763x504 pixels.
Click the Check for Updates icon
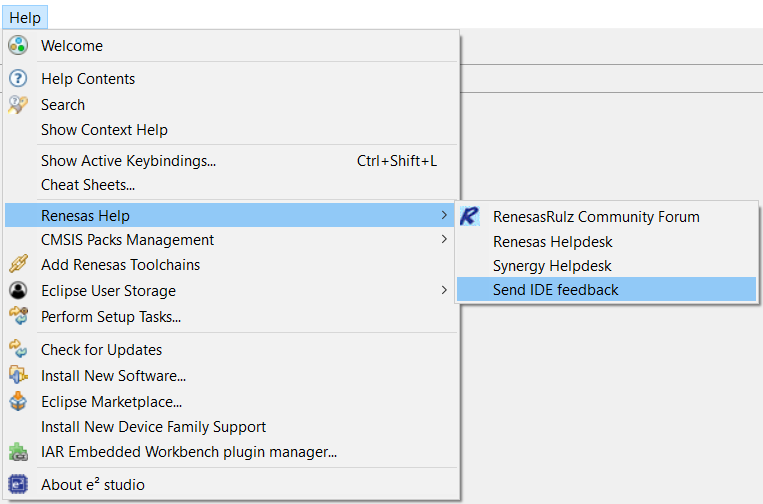pos(18,349)
